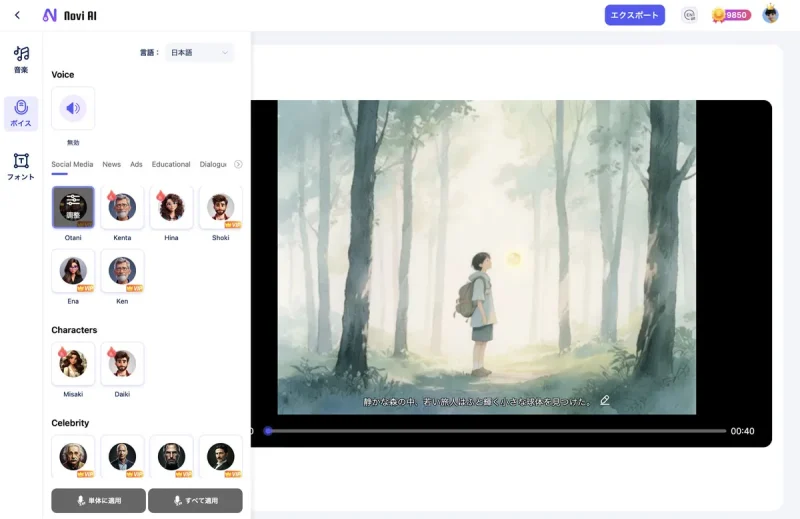
Task: Select the ボイス voice sidebar icon
Action: tap(21, 113)
